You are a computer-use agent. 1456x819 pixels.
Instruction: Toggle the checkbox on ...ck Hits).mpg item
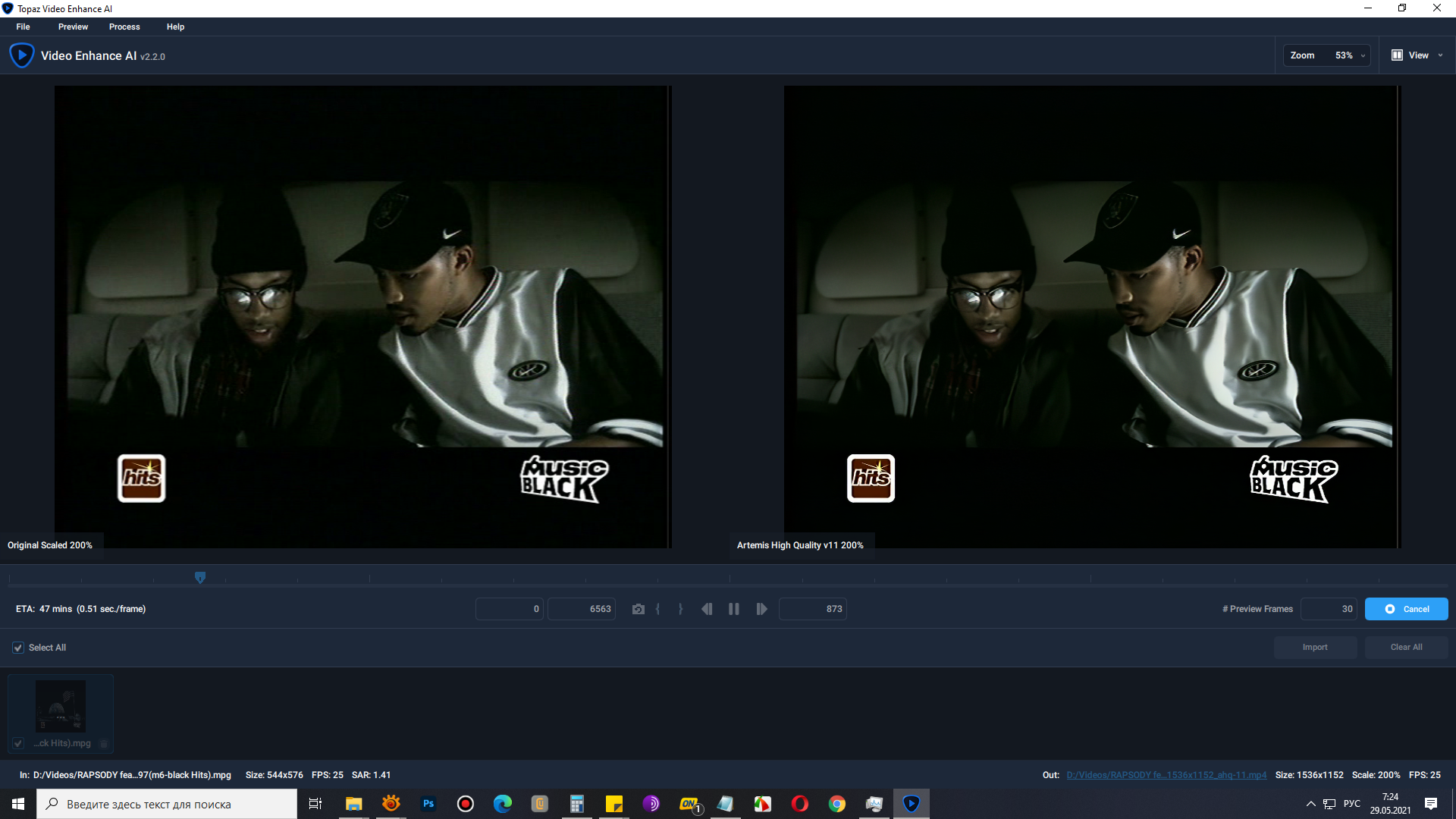(18, 743)
